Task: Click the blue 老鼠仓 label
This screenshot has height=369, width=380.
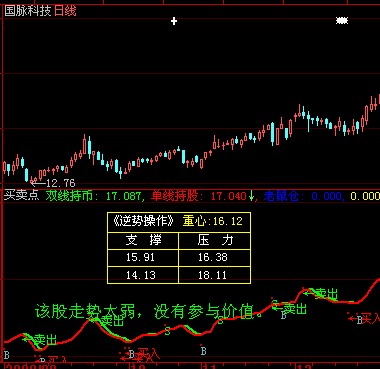Action: point(282,196)
